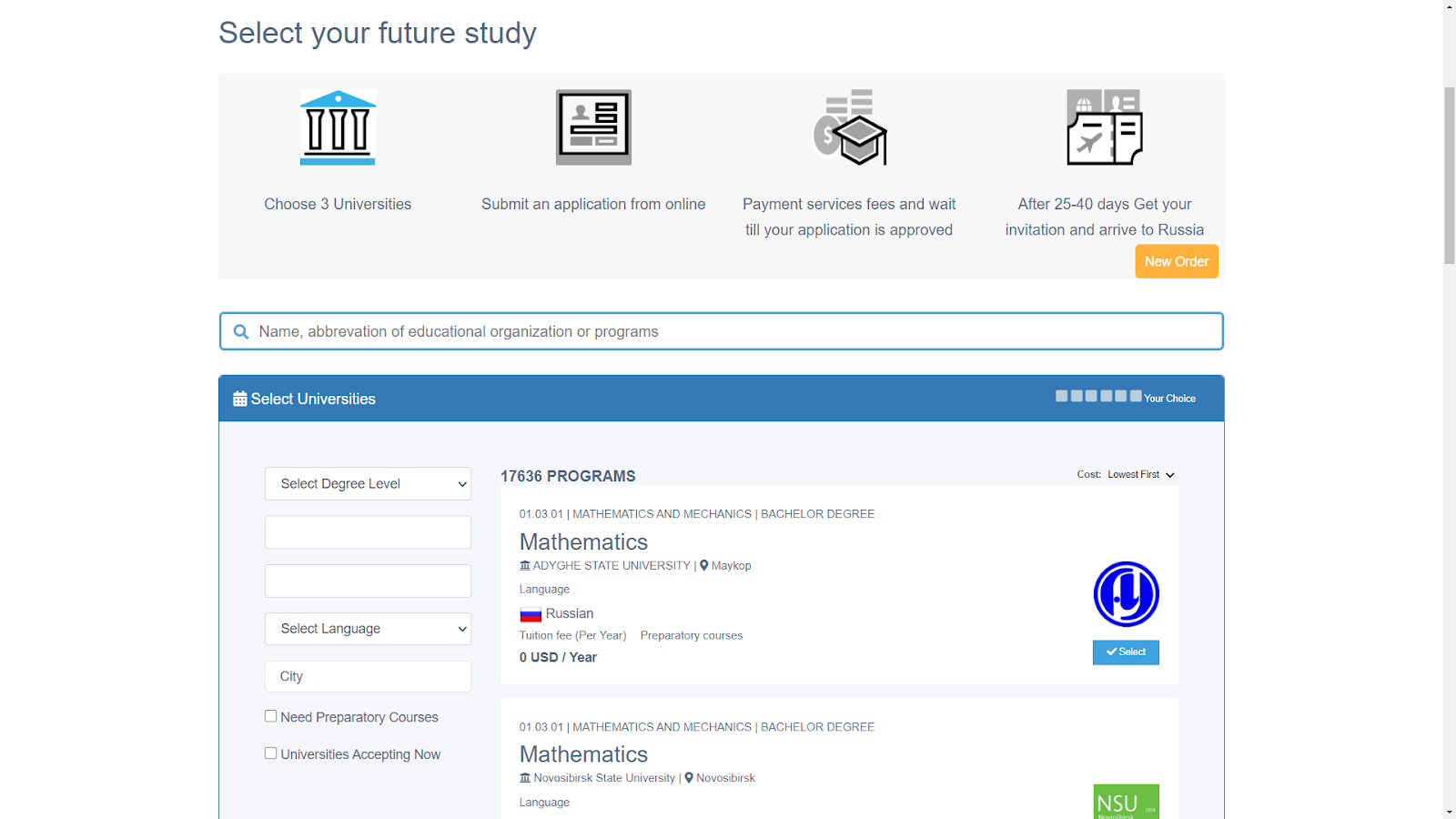The width and height of the screenshot is (1456, 819).
Task: Open the Novosibirsk State University Mathematics title
Action: (583, 754)
